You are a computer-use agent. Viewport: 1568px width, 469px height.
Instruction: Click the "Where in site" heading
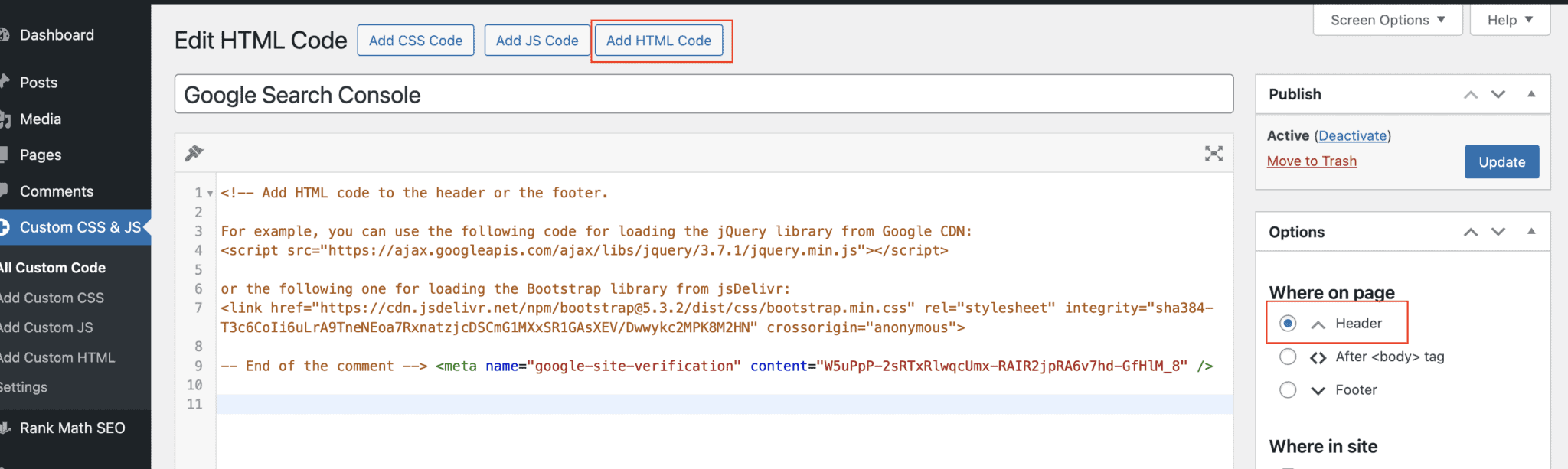[1324, 446]
